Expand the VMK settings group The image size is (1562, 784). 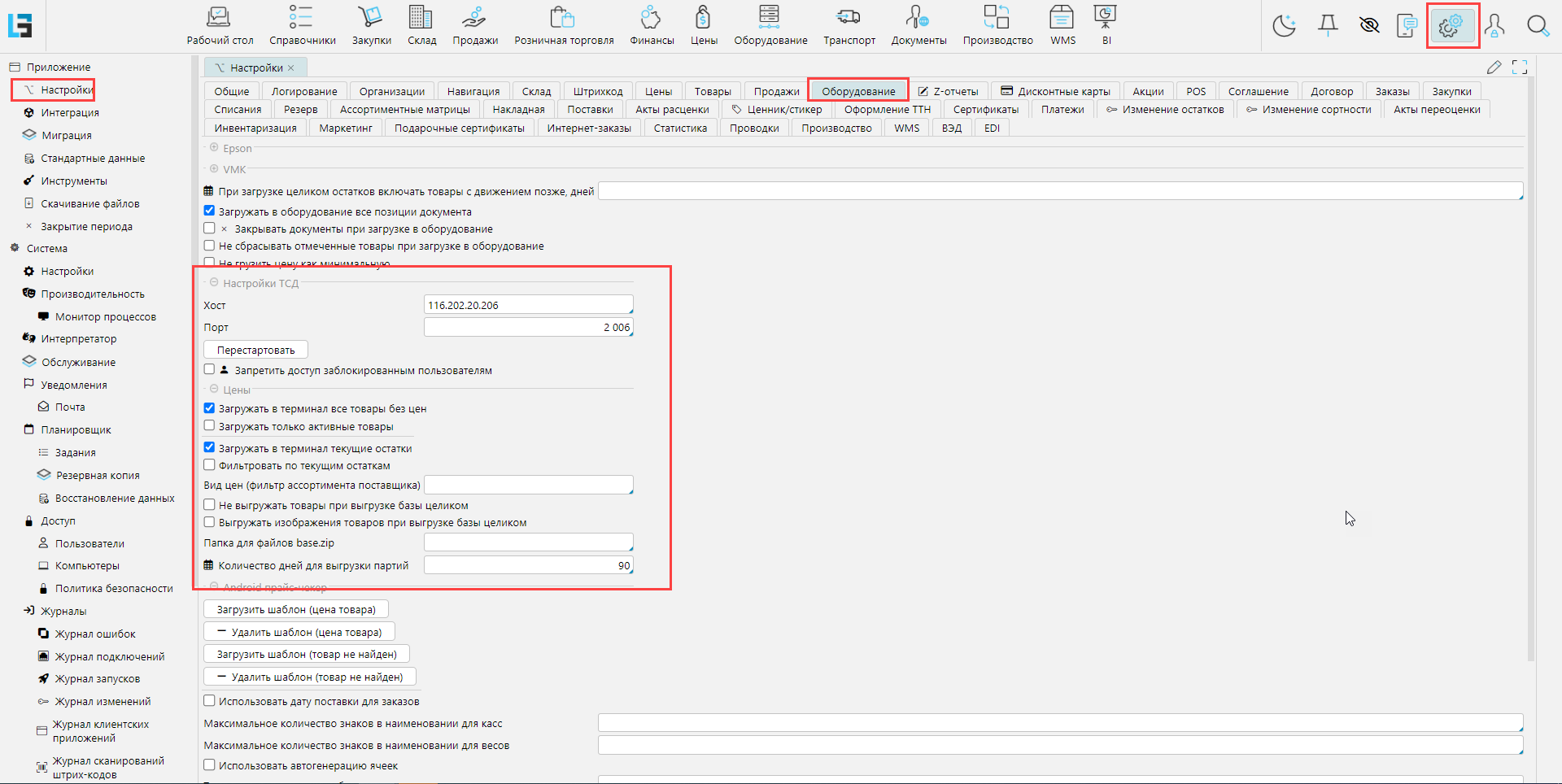click(x=214, y=169)
